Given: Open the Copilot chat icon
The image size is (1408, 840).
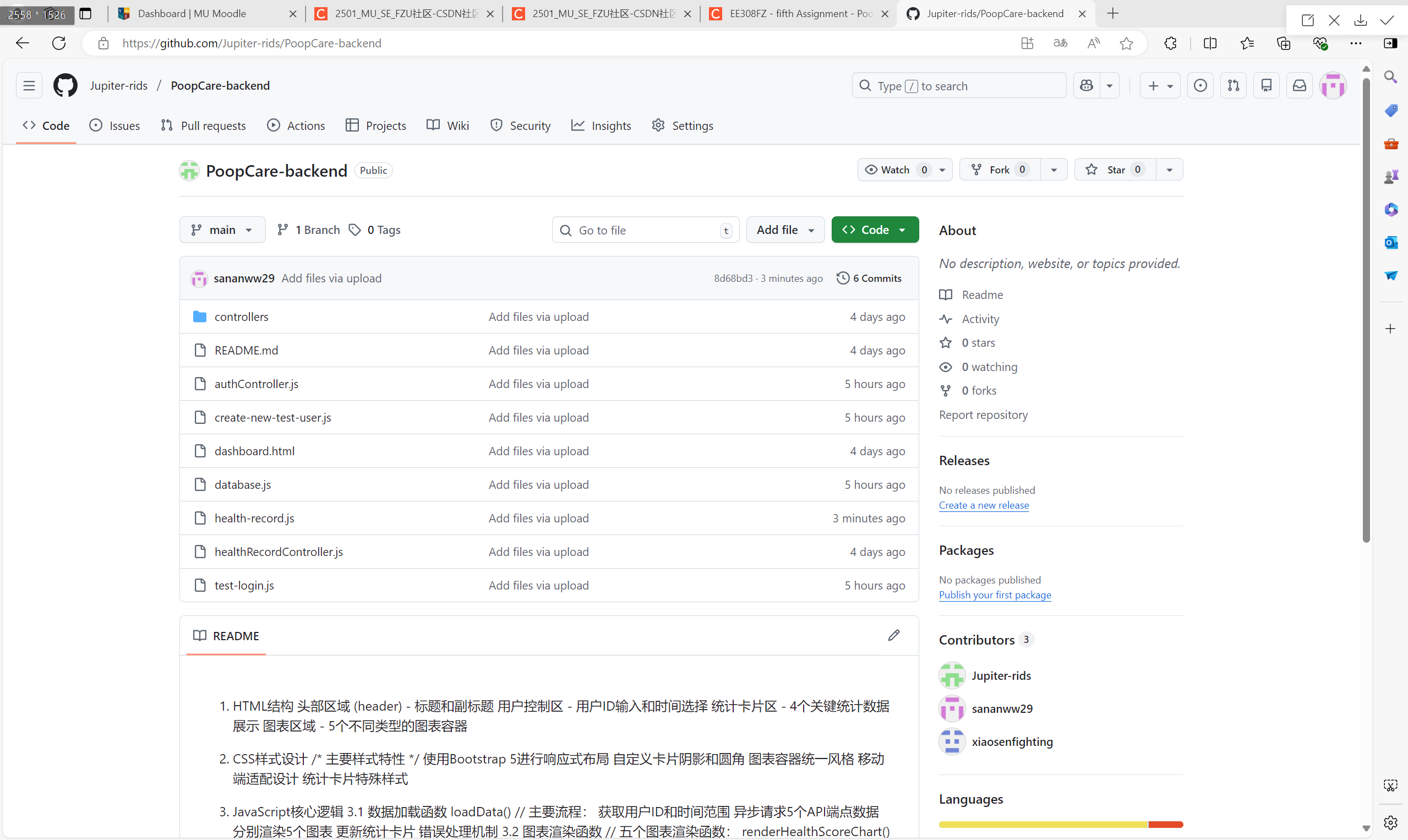Looking at the screenshot, I should tap(1086, 85).
